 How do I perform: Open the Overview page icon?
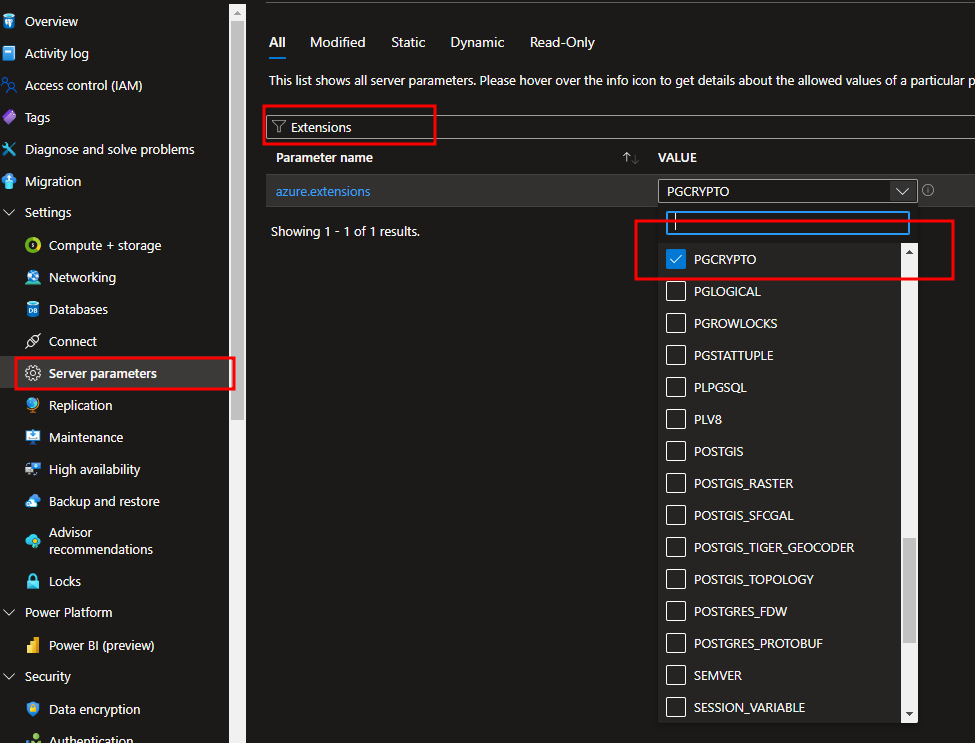(x=9, y=21)
